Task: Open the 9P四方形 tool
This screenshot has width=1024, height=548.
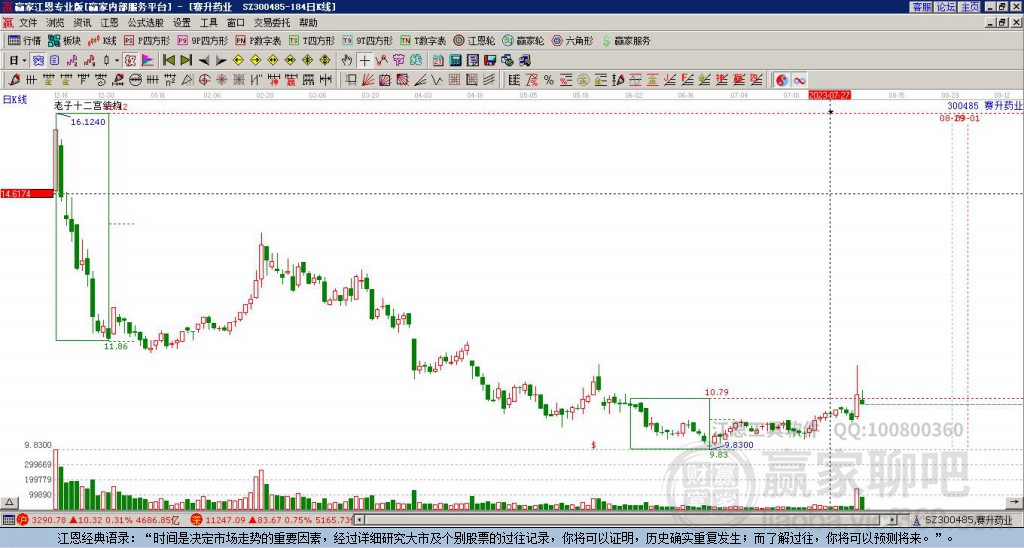Action: pos(203,40)
